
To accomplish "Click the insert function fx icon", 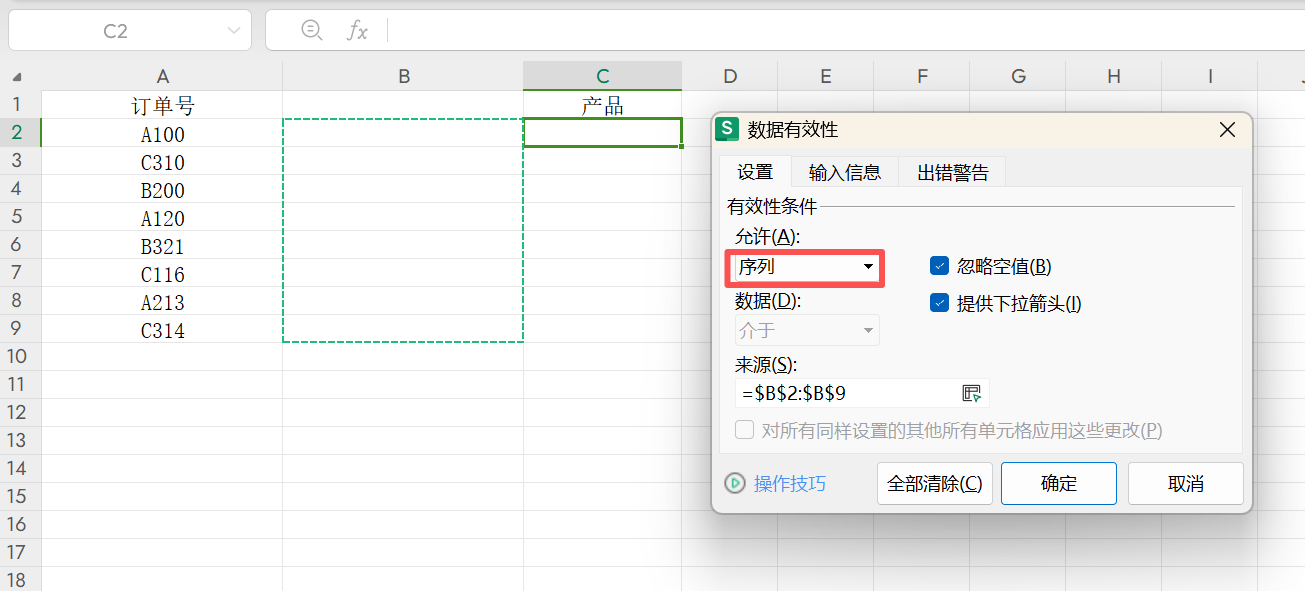I will tap(358, 29).
